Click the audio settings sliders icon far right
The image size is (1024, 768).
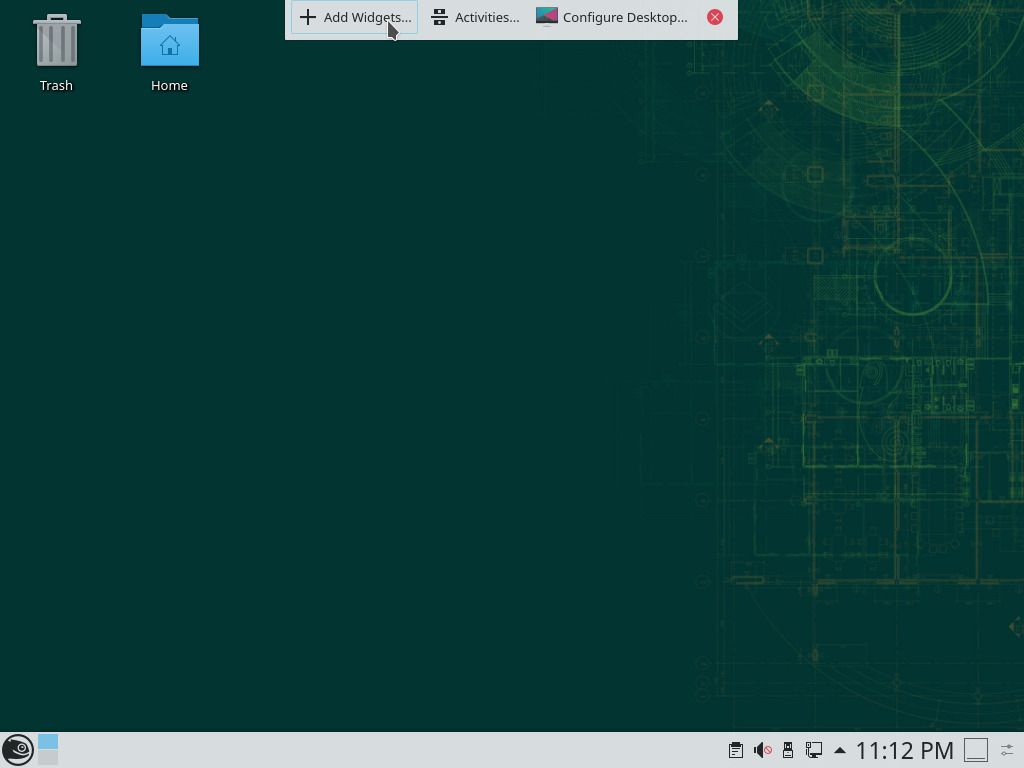pyautogui.click(x=1006, y=750)
